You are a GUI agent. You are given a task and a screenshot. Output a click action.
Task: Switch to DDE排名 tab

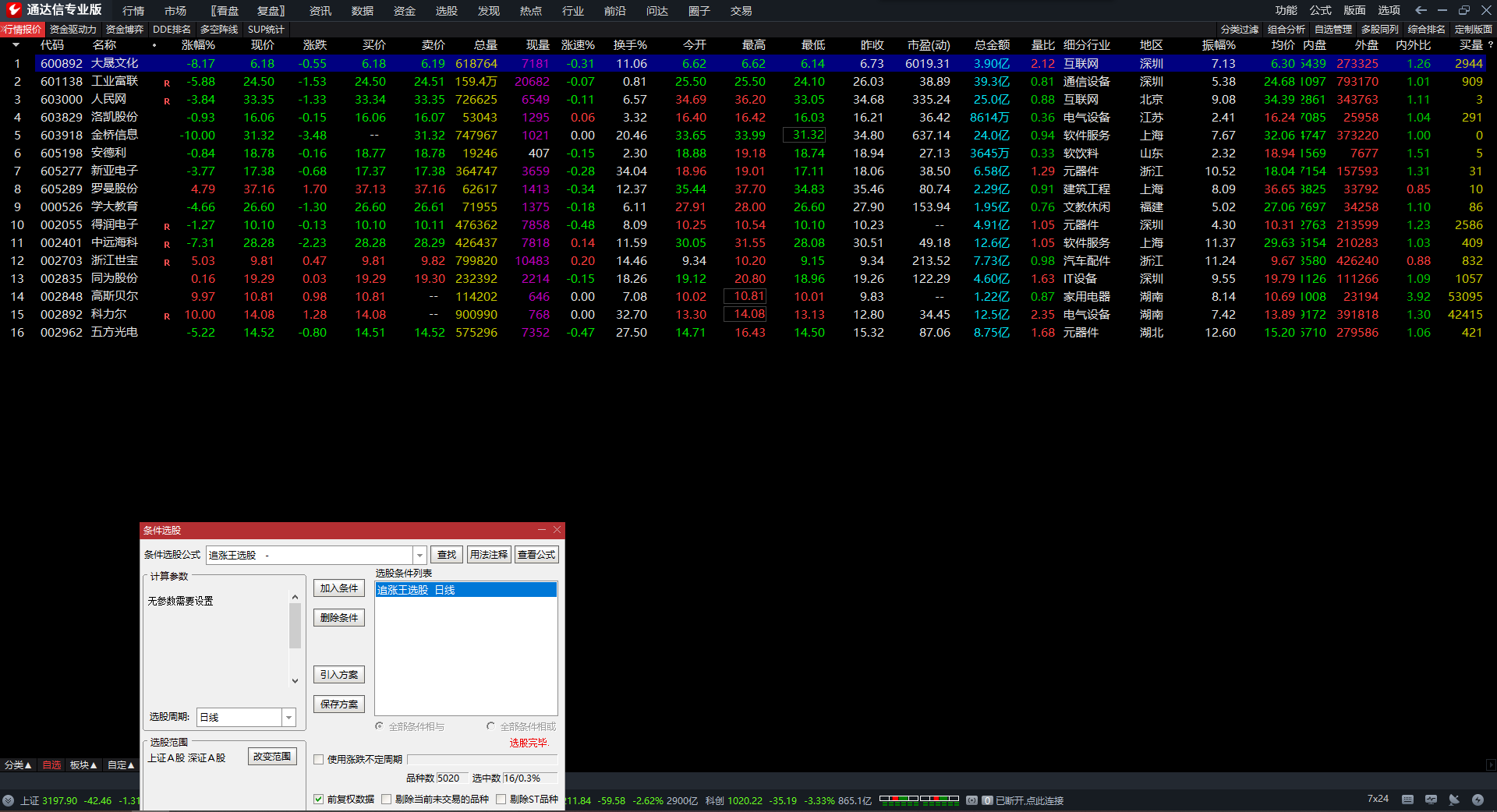click(172, 30)
